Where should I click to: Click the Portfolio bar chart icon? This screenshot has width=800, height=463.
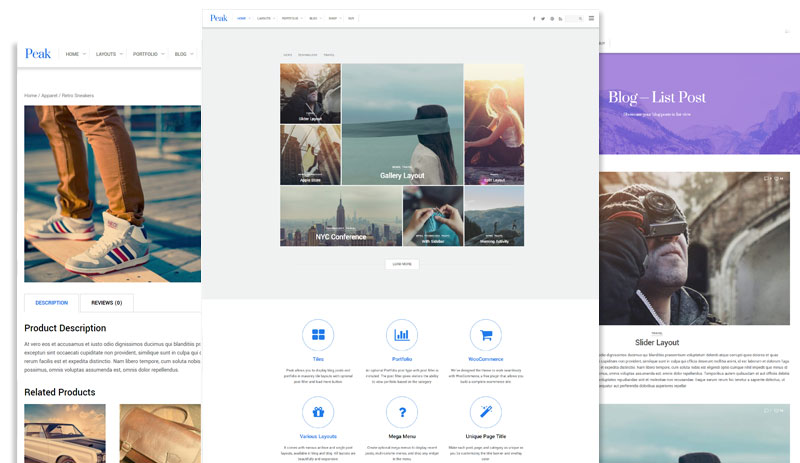(402, 335)
